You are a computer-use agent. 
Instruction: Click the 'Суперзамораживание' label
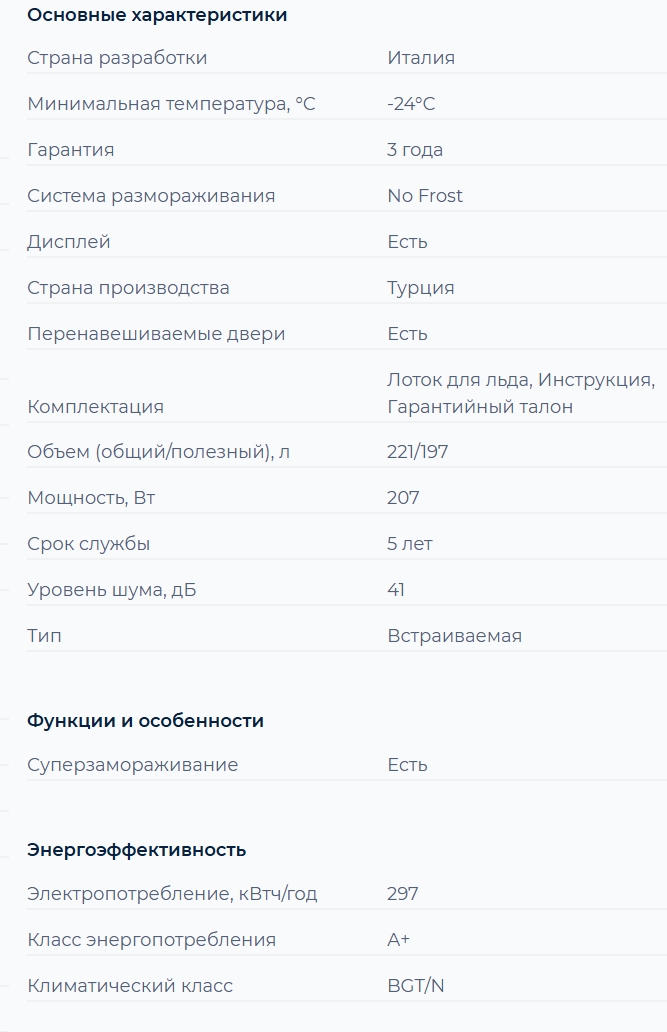(x=133, y=765)
